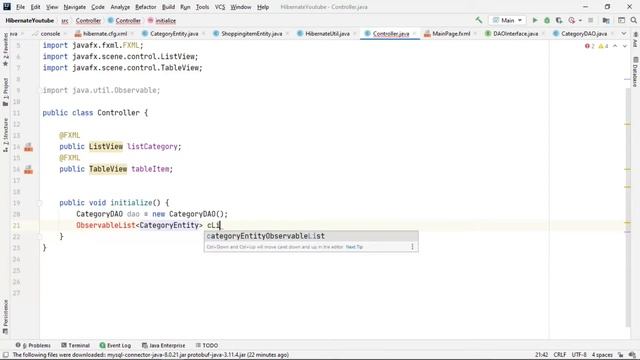Collapse the imports fold marker at line 9
This screenshot has width=640, height=360.
pos(41,90)
